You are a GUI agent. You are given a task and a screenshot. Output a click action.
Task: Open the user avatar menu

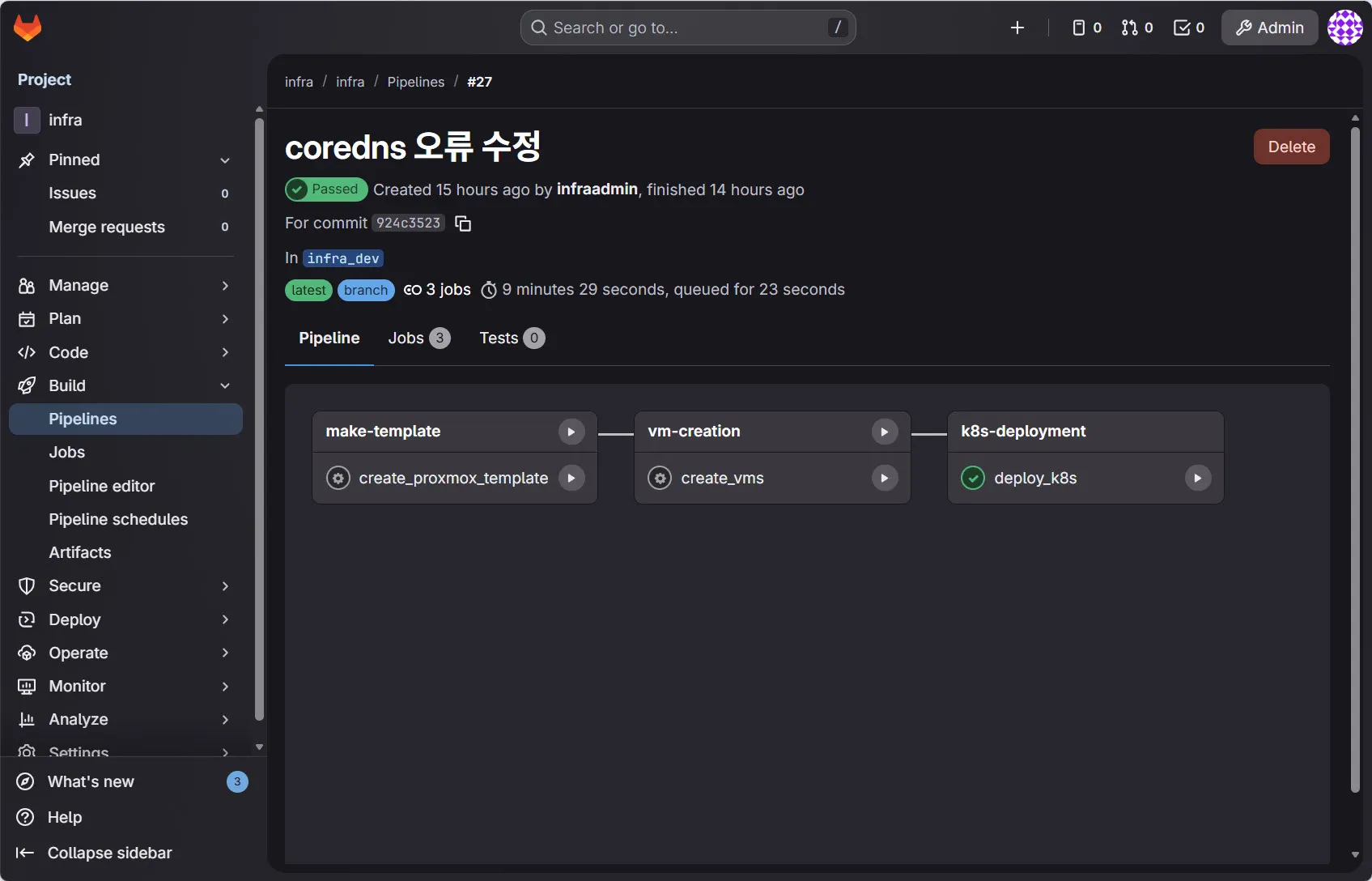1344,28
